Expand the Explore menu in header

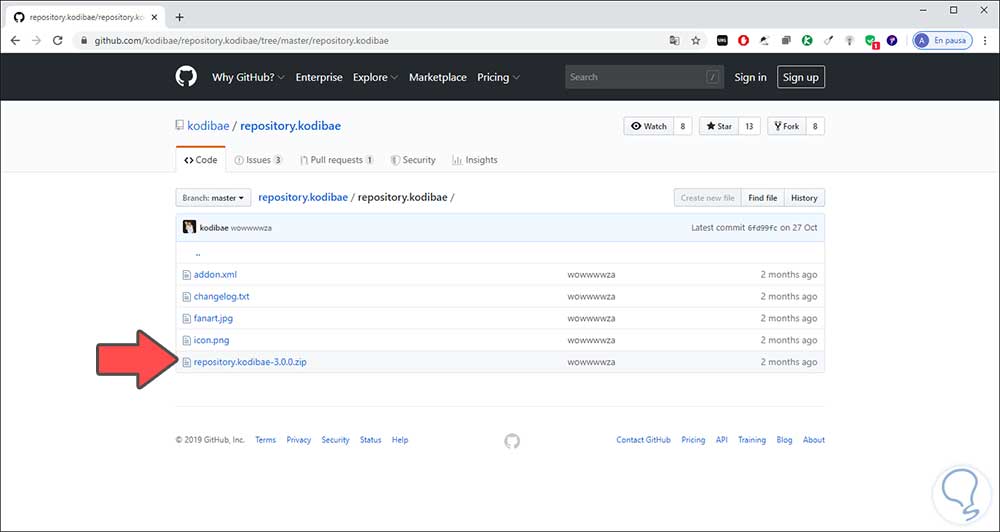tap(375, 77)
